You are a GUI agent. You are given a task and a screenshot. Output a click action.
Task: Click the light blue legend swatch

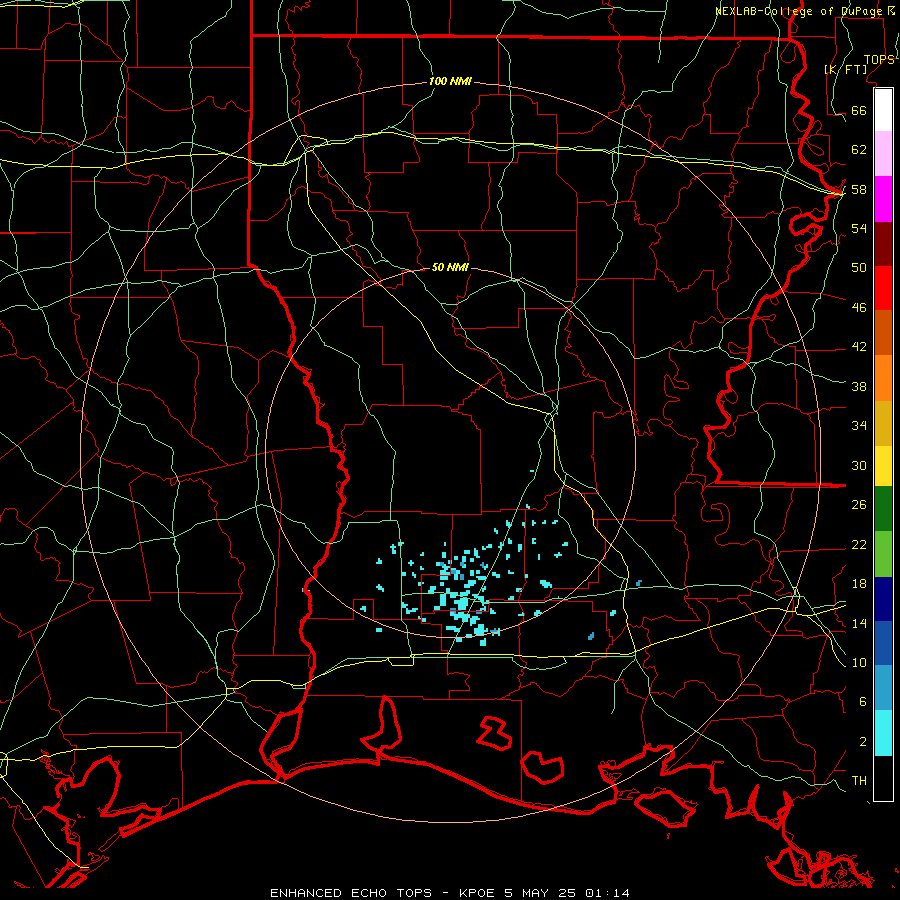click(883, 688)
